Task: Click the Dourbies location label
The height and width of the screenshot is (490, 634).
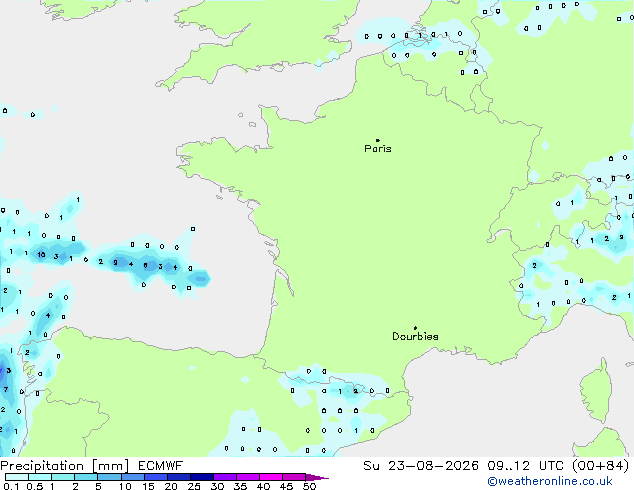Action: coord(415,336)
